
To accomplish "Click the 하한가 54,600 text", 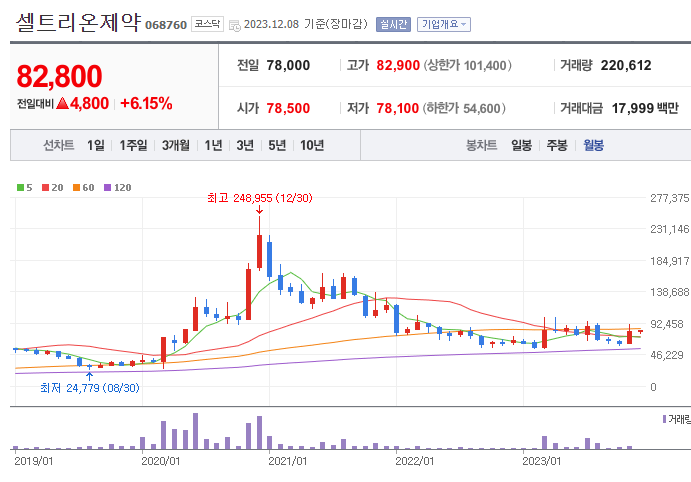I will 464,108.
